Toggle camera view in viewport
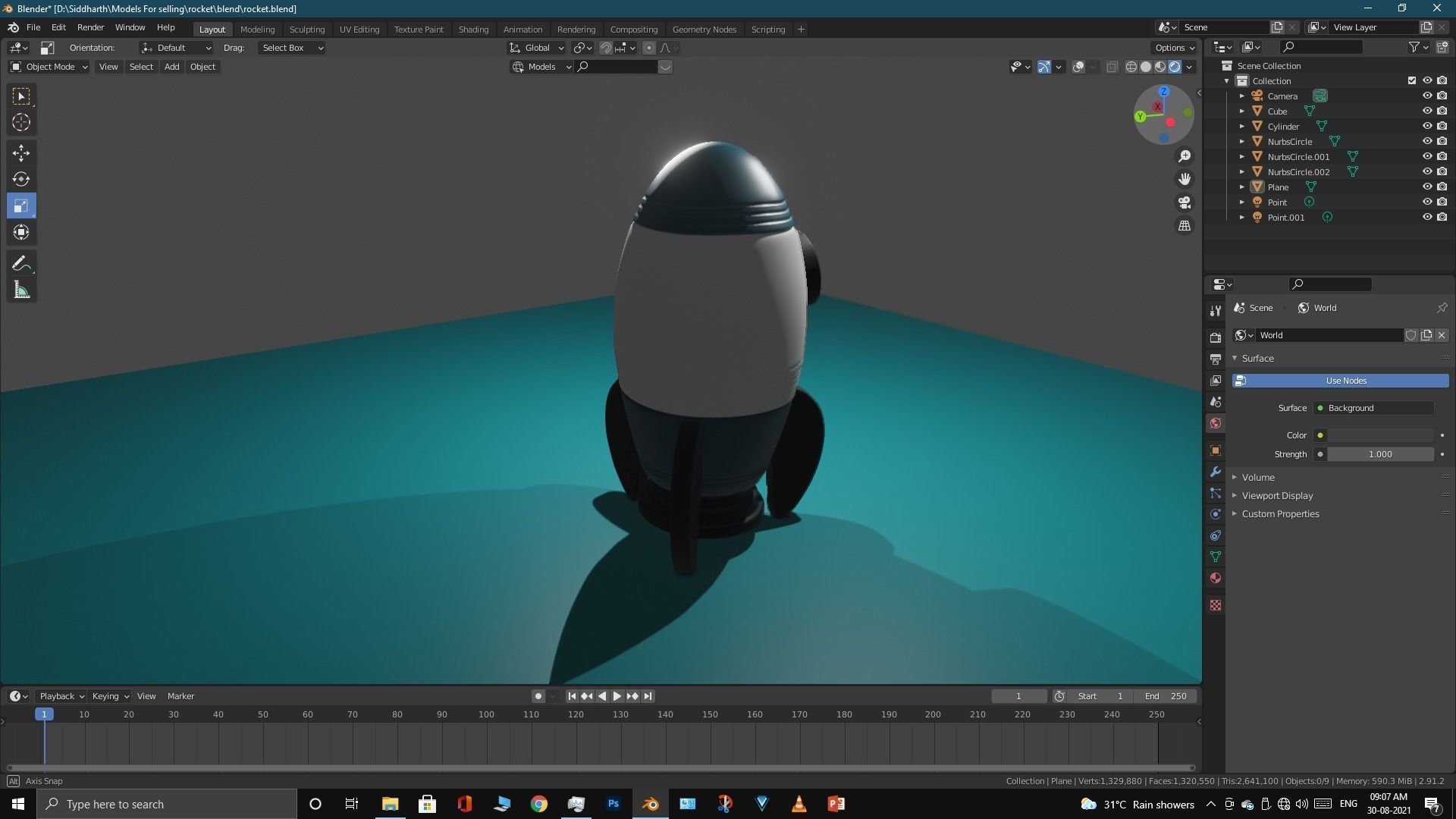Image resolution: width=1456 pixels, height=819 pixels. 1185,202
